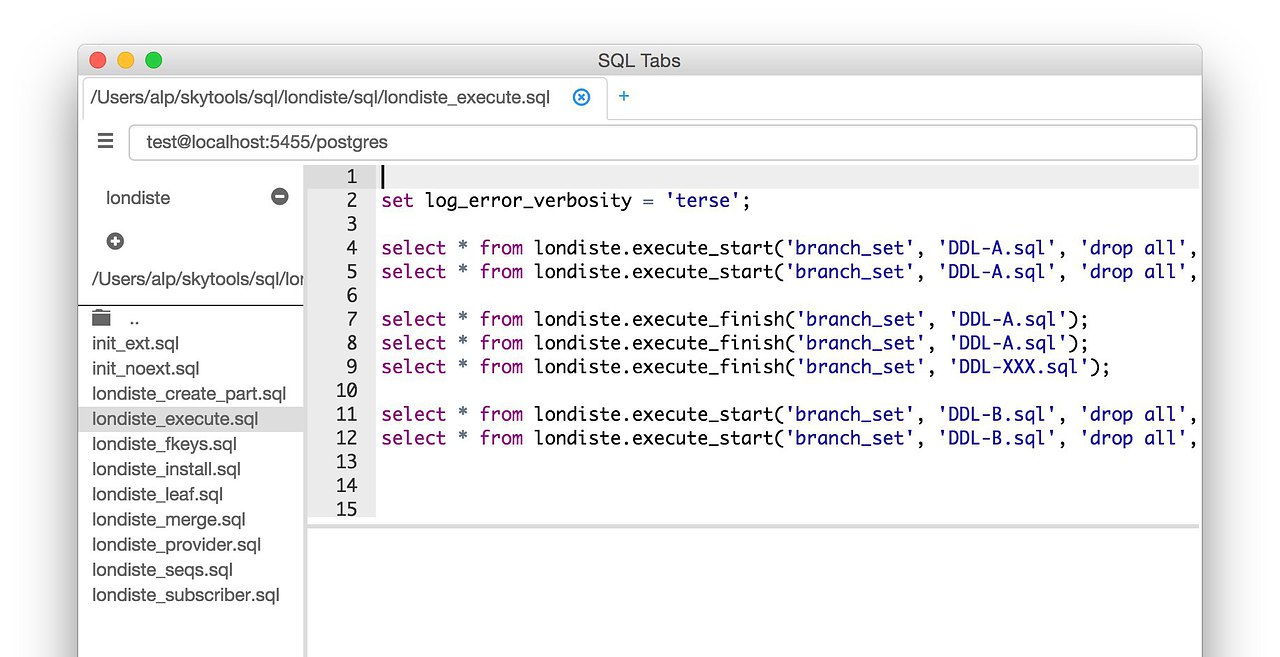This screenshot has height=657, width=1280.
Task: Click line 9 in the editor
Action: [x=745, y=367]
